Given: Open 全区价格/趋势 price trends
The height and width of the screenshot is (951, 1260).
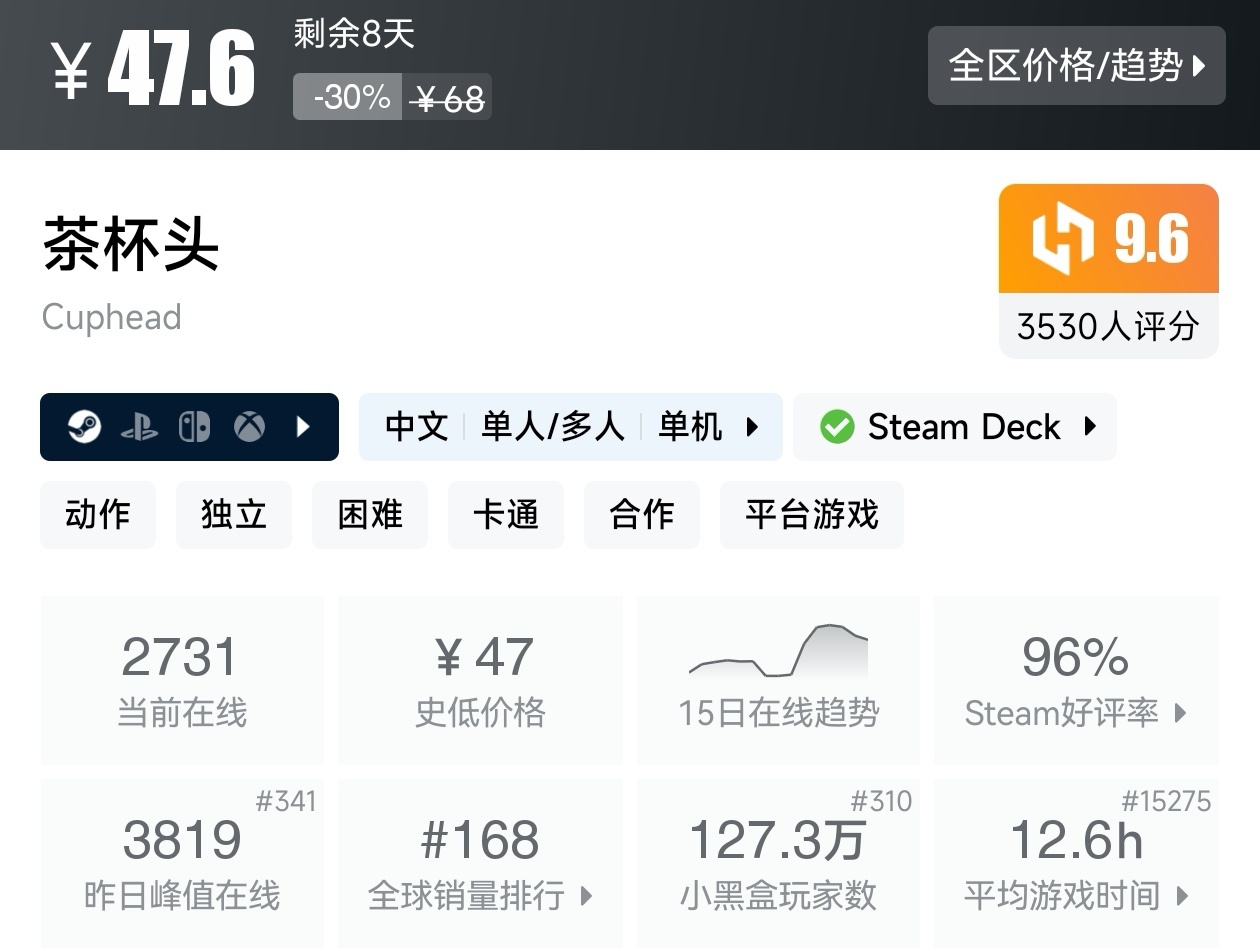Looking at the screenshot, I should 1077,66.
